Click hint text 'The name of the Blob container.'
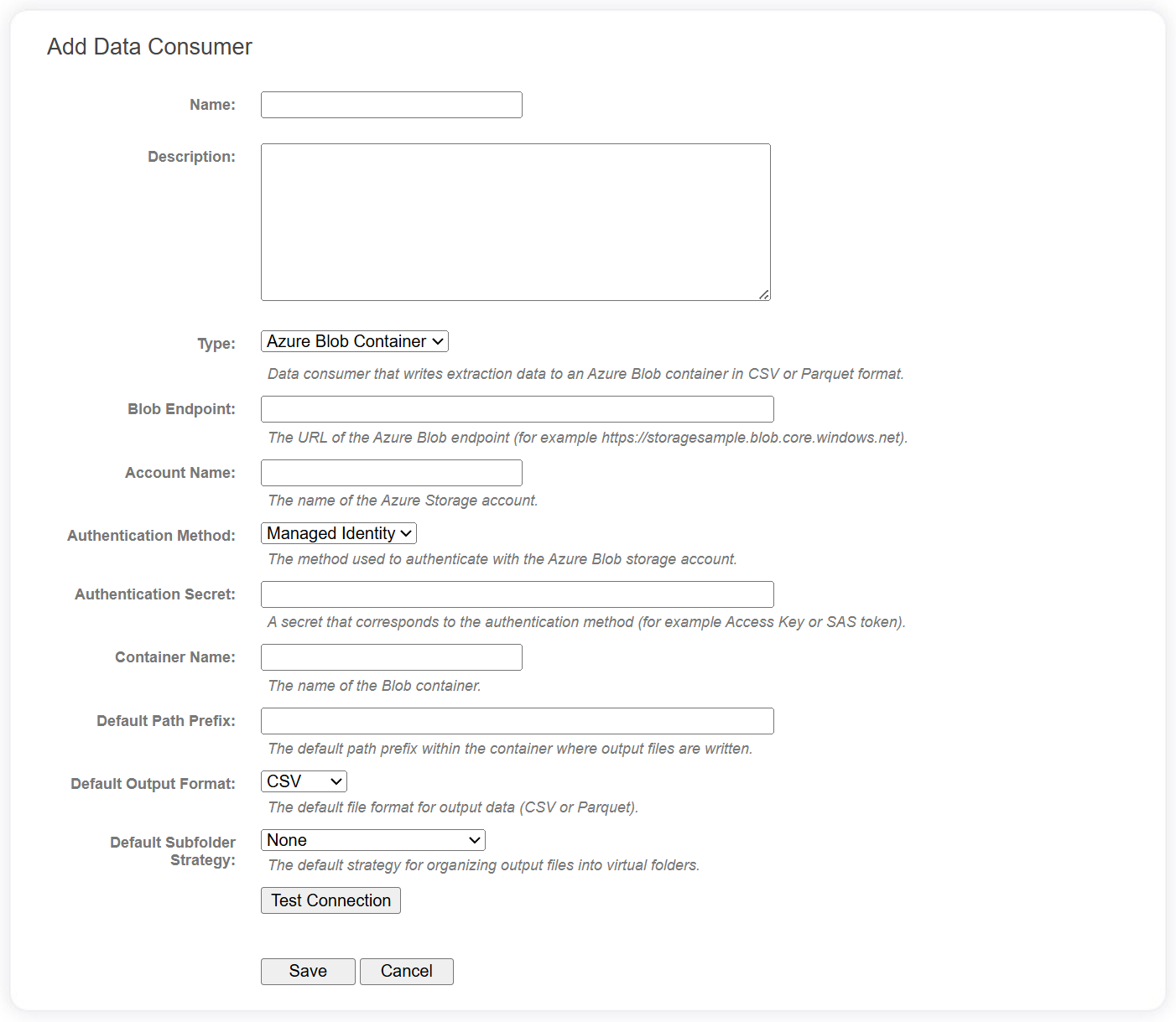This screenshot has width=1176, height=1022. (374, 686)
